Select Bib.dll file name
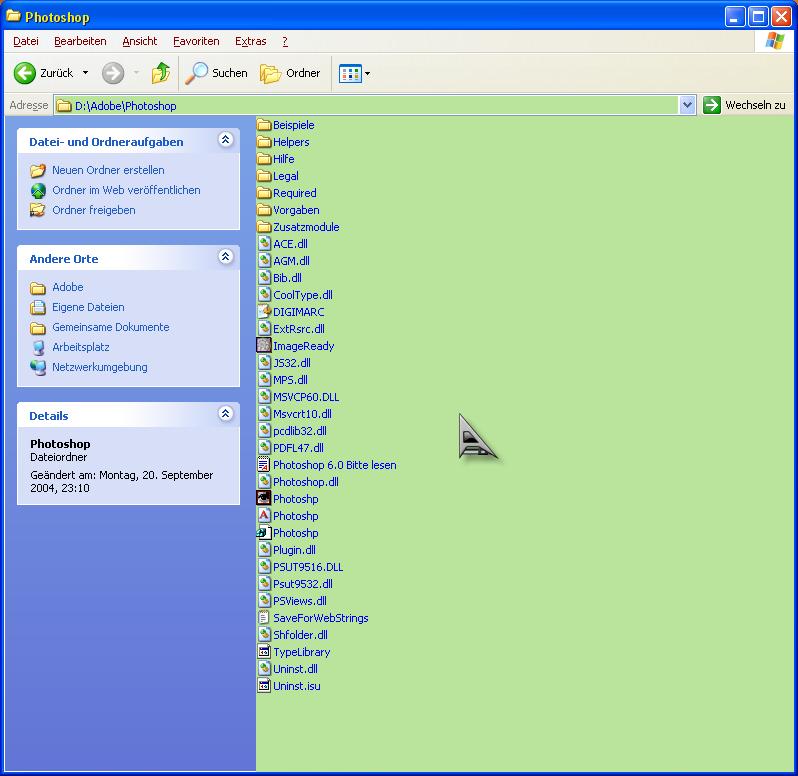This screenshot has height=776, width=798. [287, 278]
